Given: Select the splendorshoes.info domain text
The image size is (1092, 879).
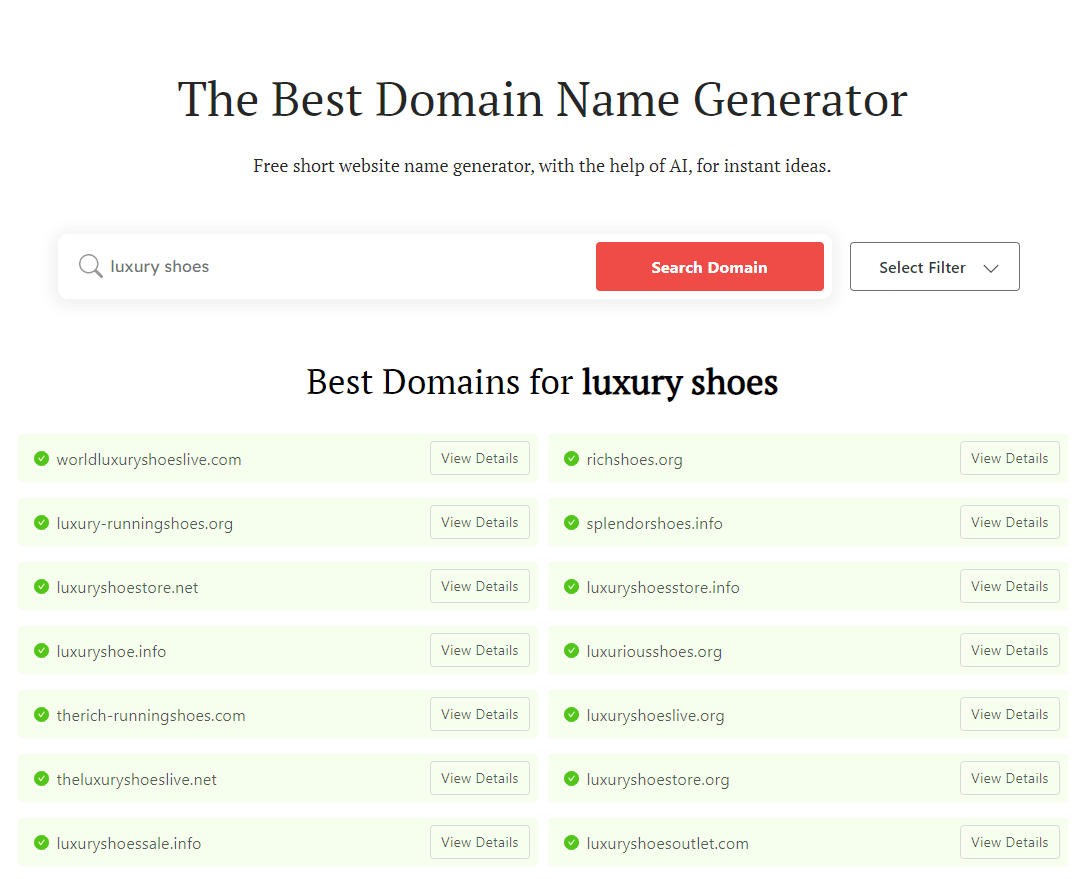Looking at the screenshot, I should (x=655, y=524).
